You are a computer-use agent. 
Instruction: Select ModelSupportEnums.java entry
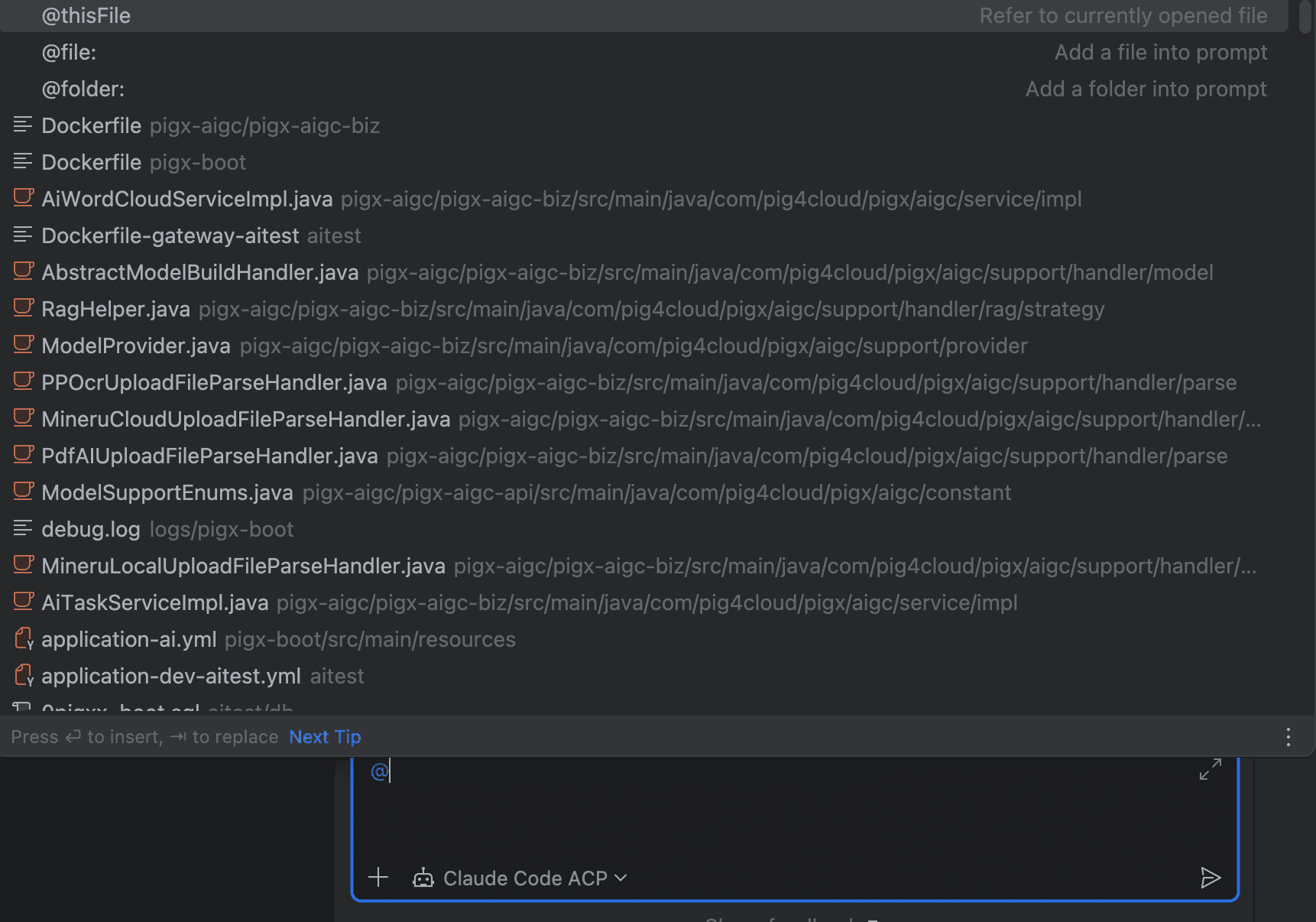167,493
